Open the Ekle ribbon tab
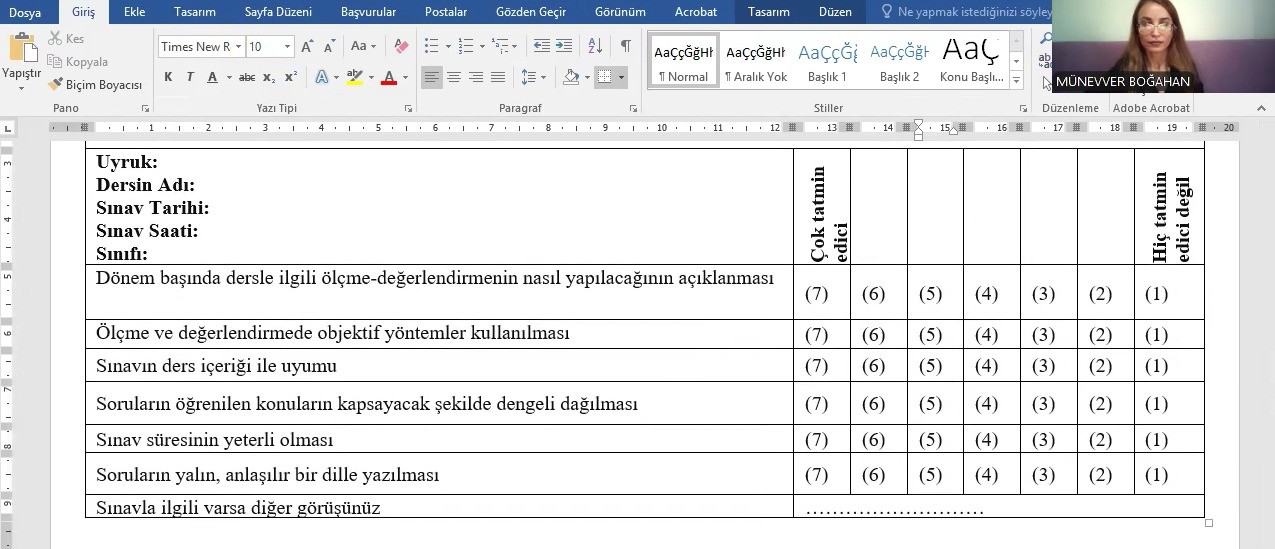The width and height of the screenshot is (1275, 549). tap(134, 12)
